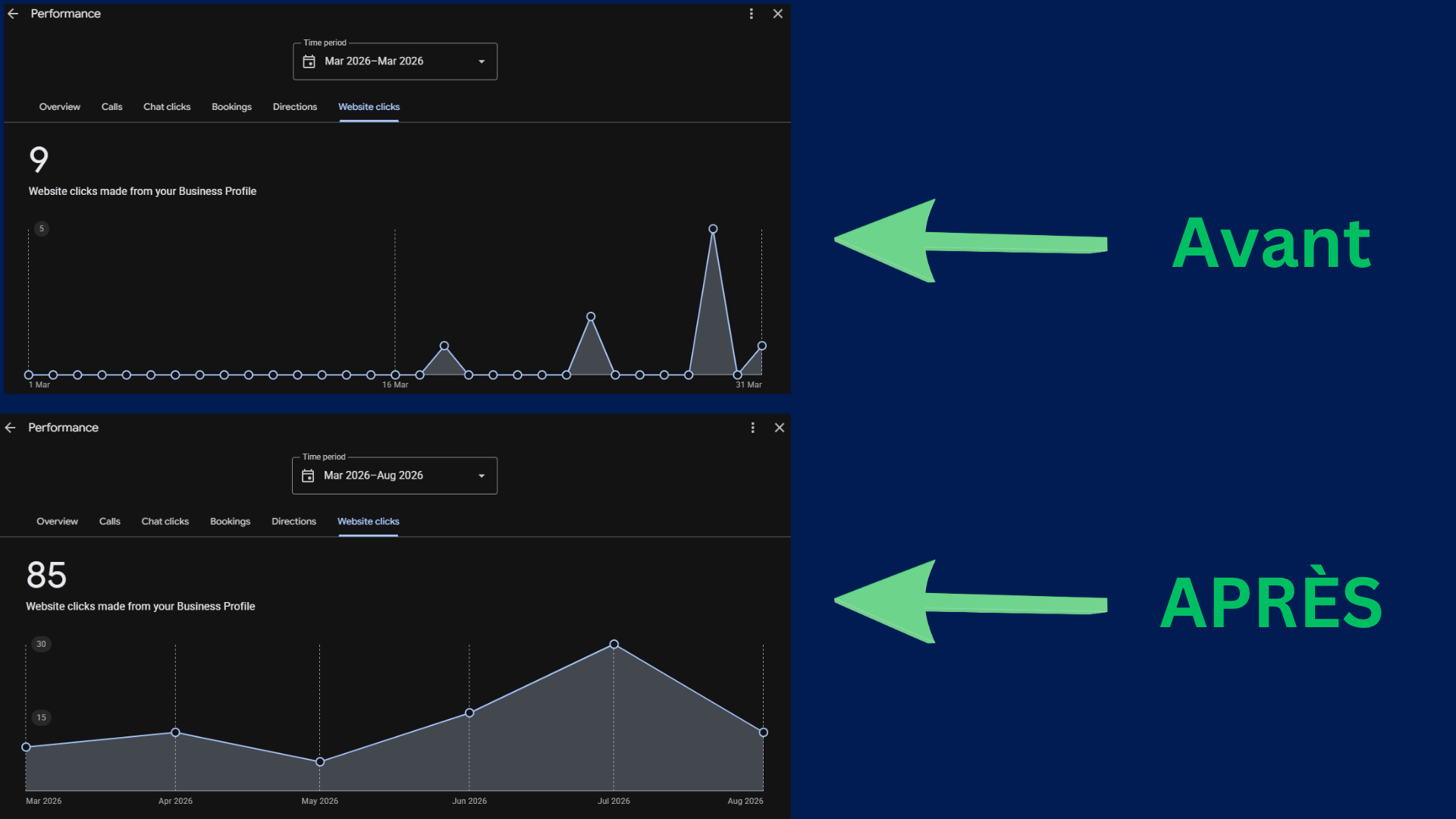Open Chat clicks tab in bottom panel
This screenshot has height=819, width=1456.
point(165,522)
